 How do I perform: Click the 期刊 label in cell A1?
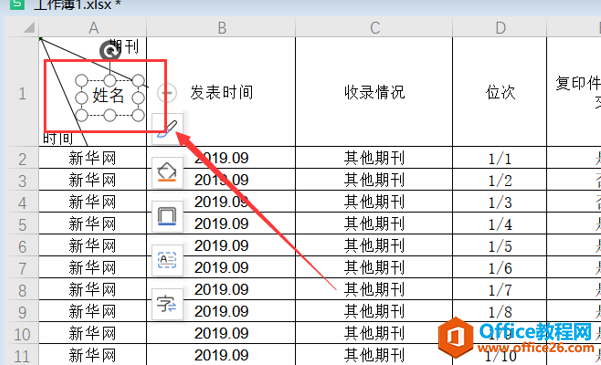click(x=124, y=46)
